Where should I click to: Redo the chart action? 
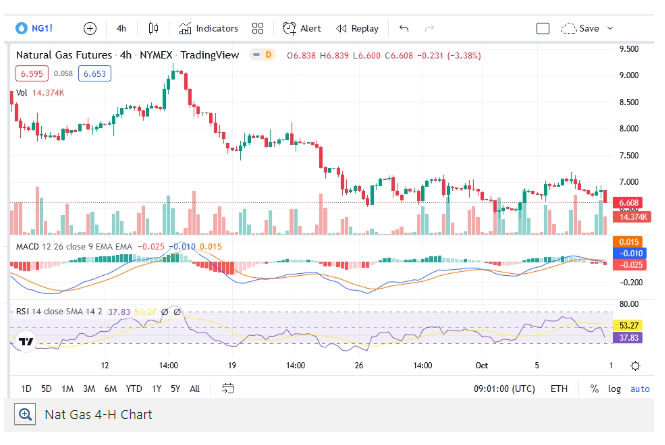(x=429, y=28)
